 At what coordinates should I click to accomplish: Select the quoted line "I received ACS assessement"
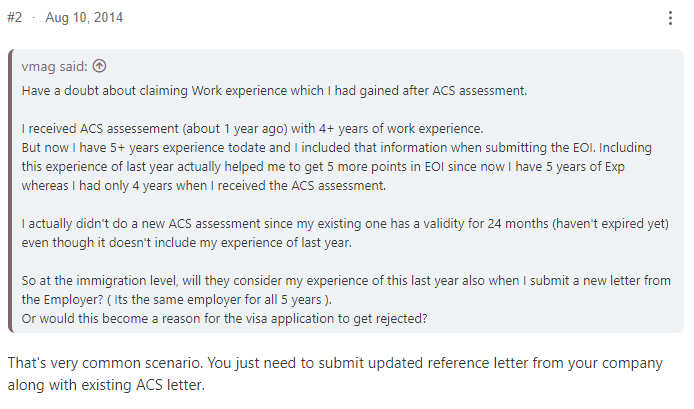click(x=252, y=129)
